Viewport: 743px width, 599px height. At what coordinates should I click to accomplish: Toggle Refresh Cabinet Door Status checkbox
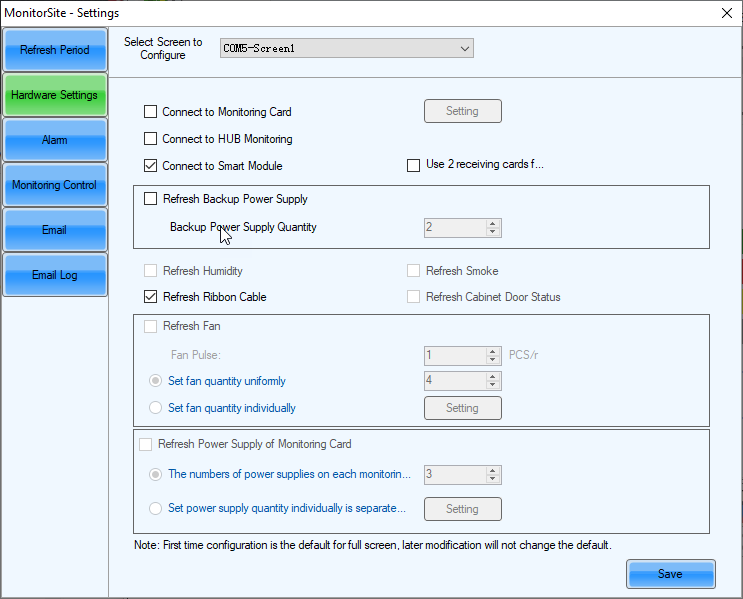pyautogui.click(x=413, y=297)
